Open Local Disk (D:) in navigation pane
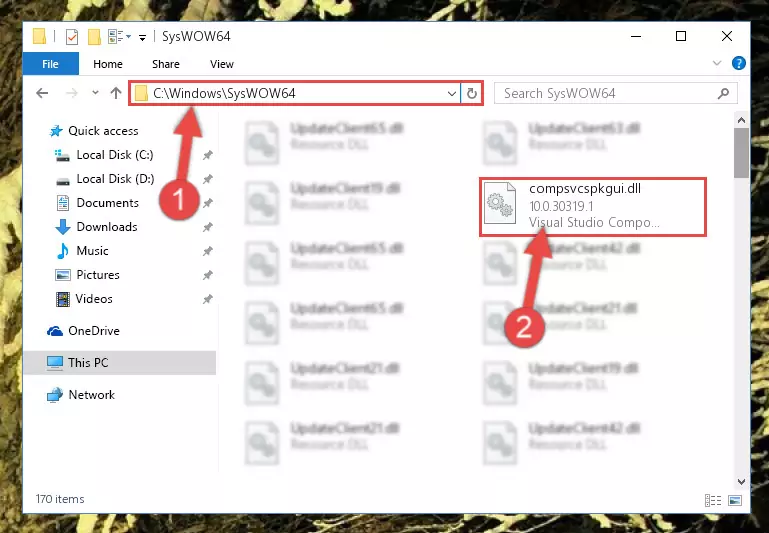Viewport: 769px width, 533px height. point(115,179)
